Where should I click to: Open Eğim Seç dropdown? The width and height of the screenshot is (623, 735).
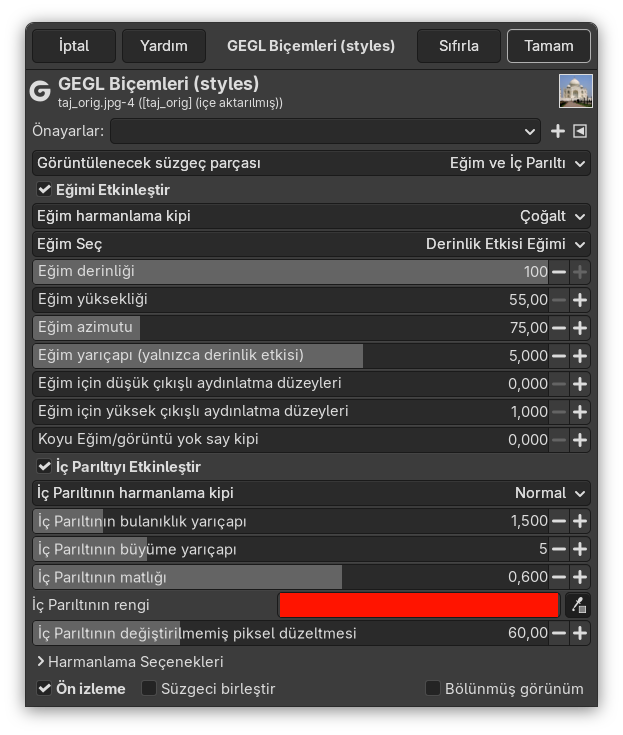click(311, 244)
